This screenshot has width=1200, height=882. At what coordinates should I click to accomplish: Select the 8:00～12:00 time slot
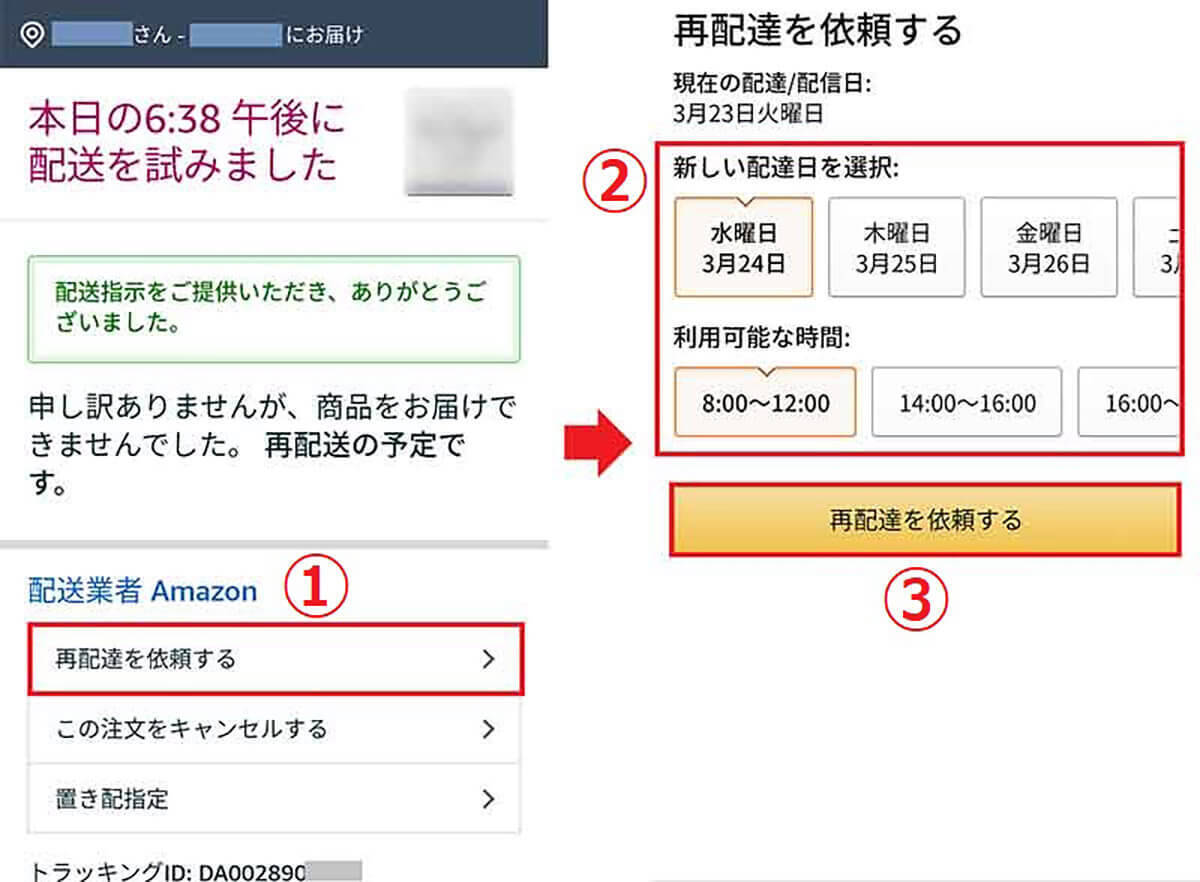tap(765, 402)
